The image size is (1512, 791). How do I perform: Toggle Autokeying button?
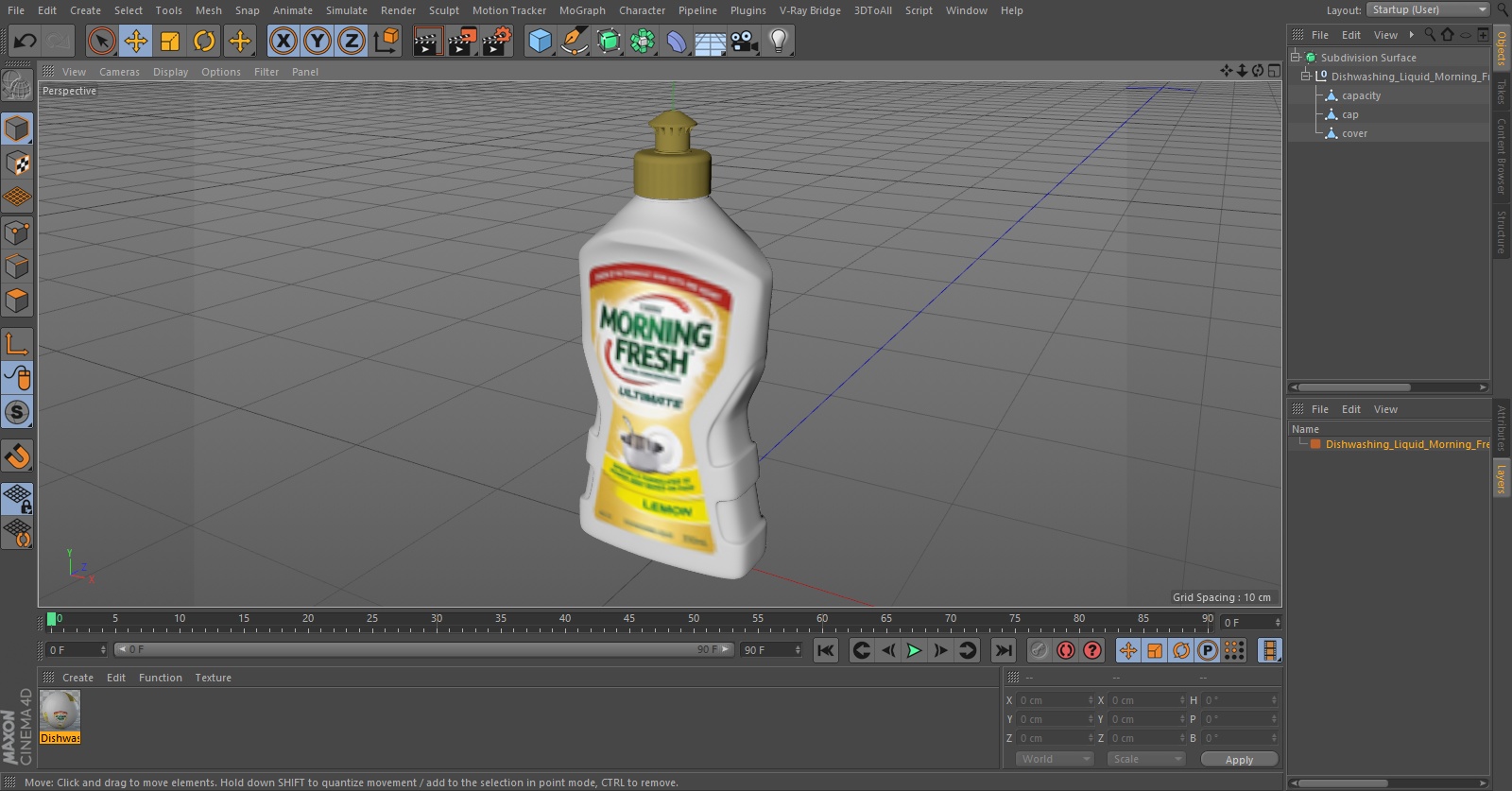coord(1066,650)
